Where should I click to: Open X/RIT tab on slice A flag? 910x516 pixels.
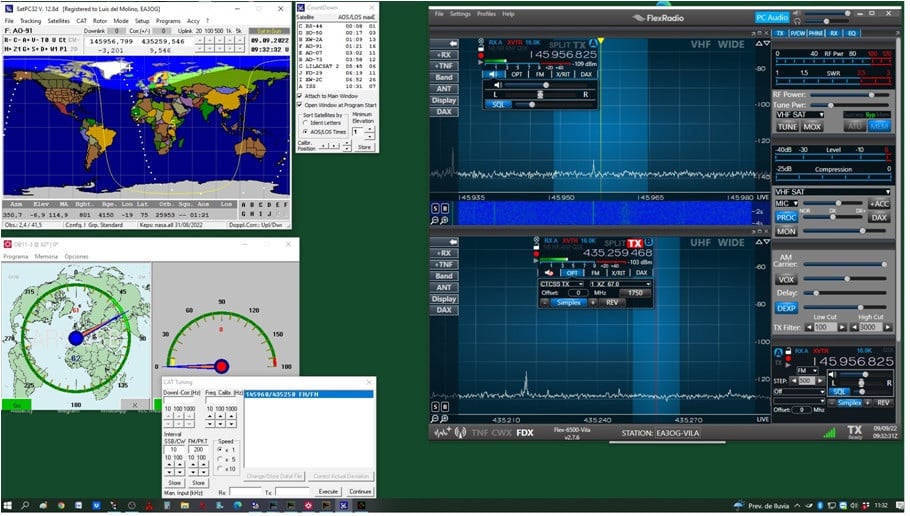point(563,74)
